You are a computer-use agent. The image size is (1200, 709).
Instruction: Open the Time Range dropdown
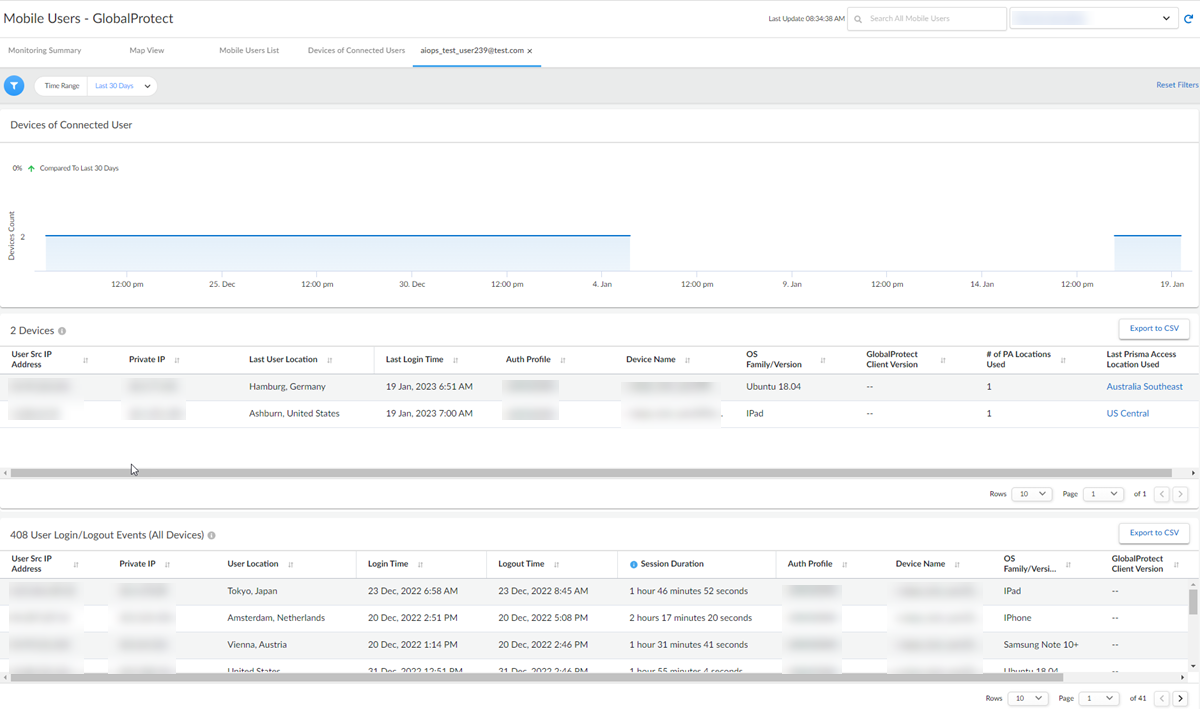[x=123, y=86]
